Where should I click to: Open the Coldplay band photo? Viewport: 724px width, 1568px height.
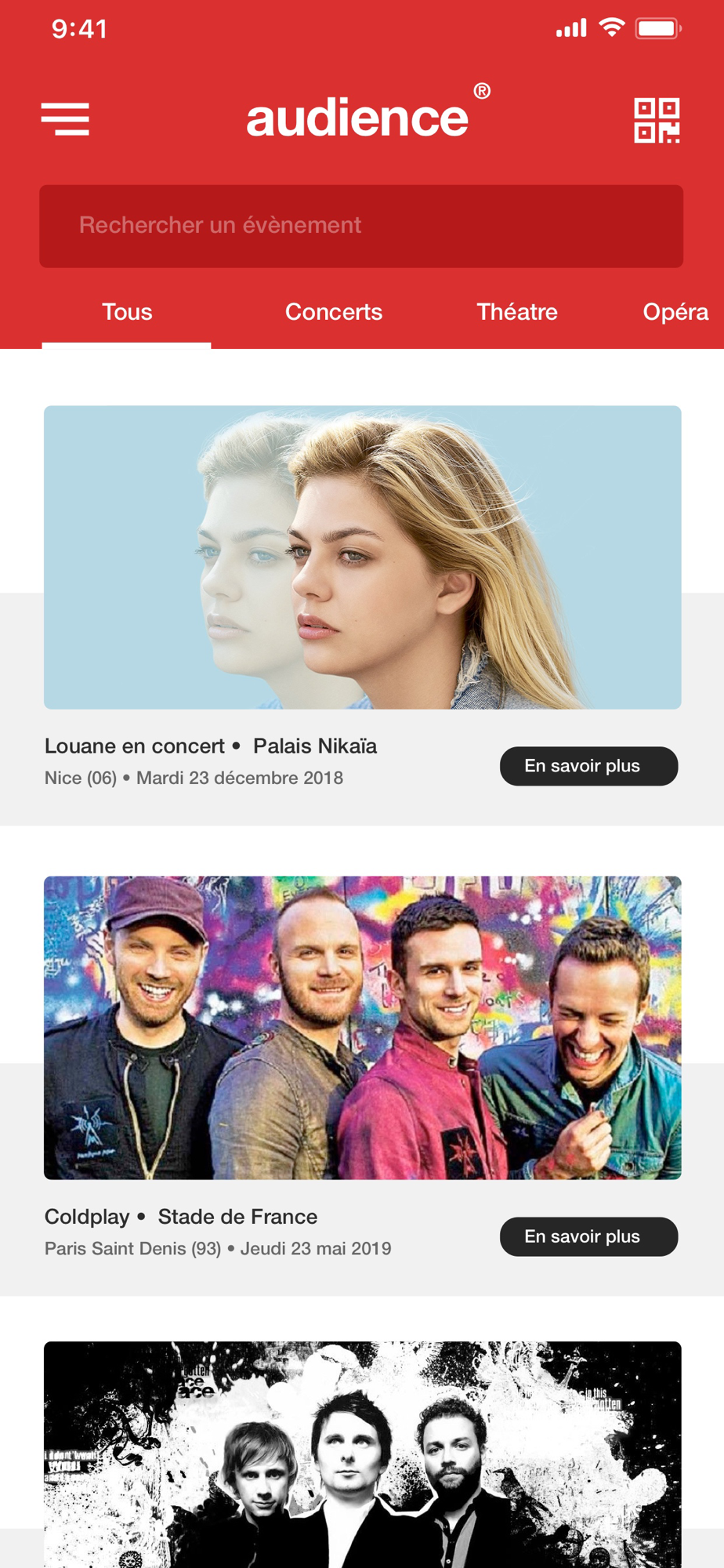coord(363,1028)
